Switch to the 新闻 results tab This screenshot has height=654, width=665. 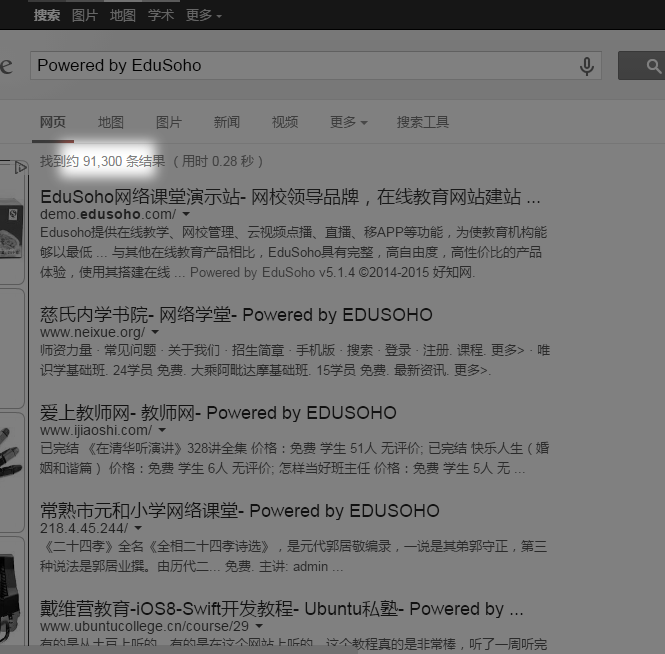pyautogui.click(x=227, y=122)
